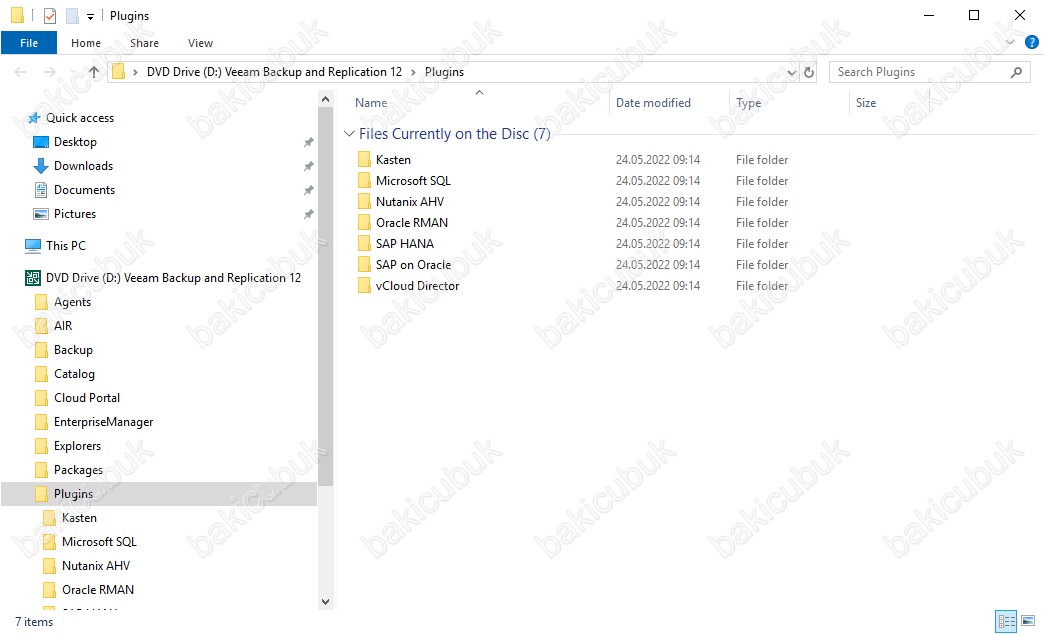The width and height of the screenshot is (1044, 634).
Task: Open Microsoft SQL subfolder in navigation tree
Action: 99,541
